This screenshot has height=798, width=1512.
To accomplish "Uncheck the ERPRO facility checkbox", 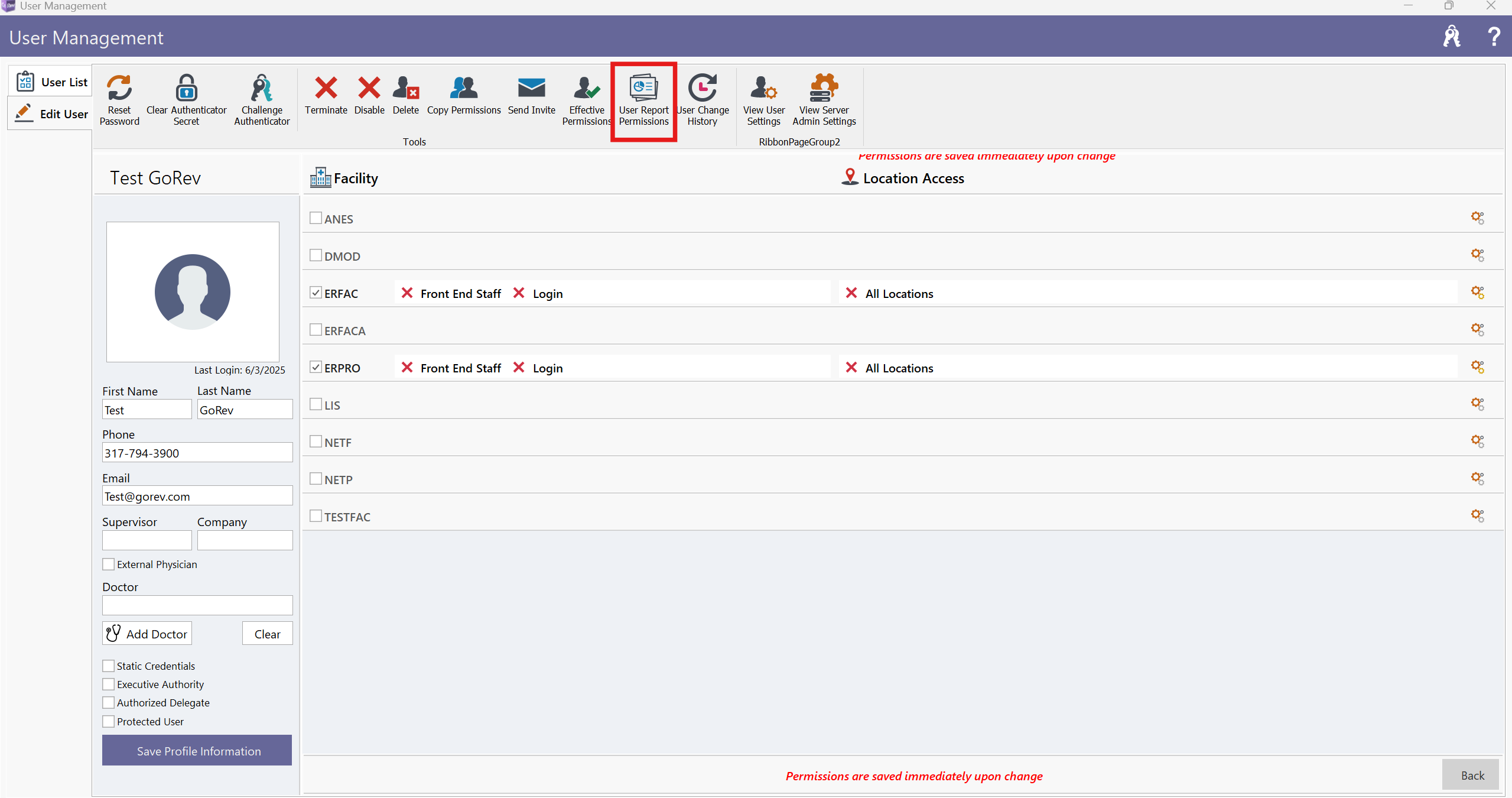I will 316,367.
